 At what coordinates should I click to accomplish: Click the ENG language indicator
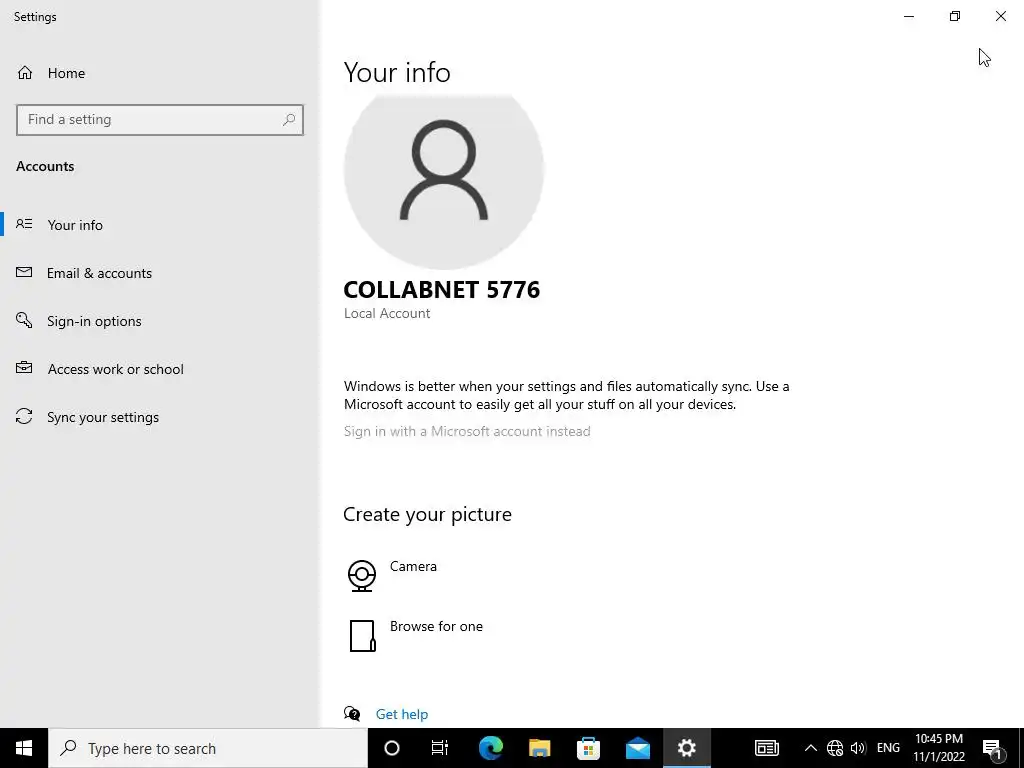888,748
